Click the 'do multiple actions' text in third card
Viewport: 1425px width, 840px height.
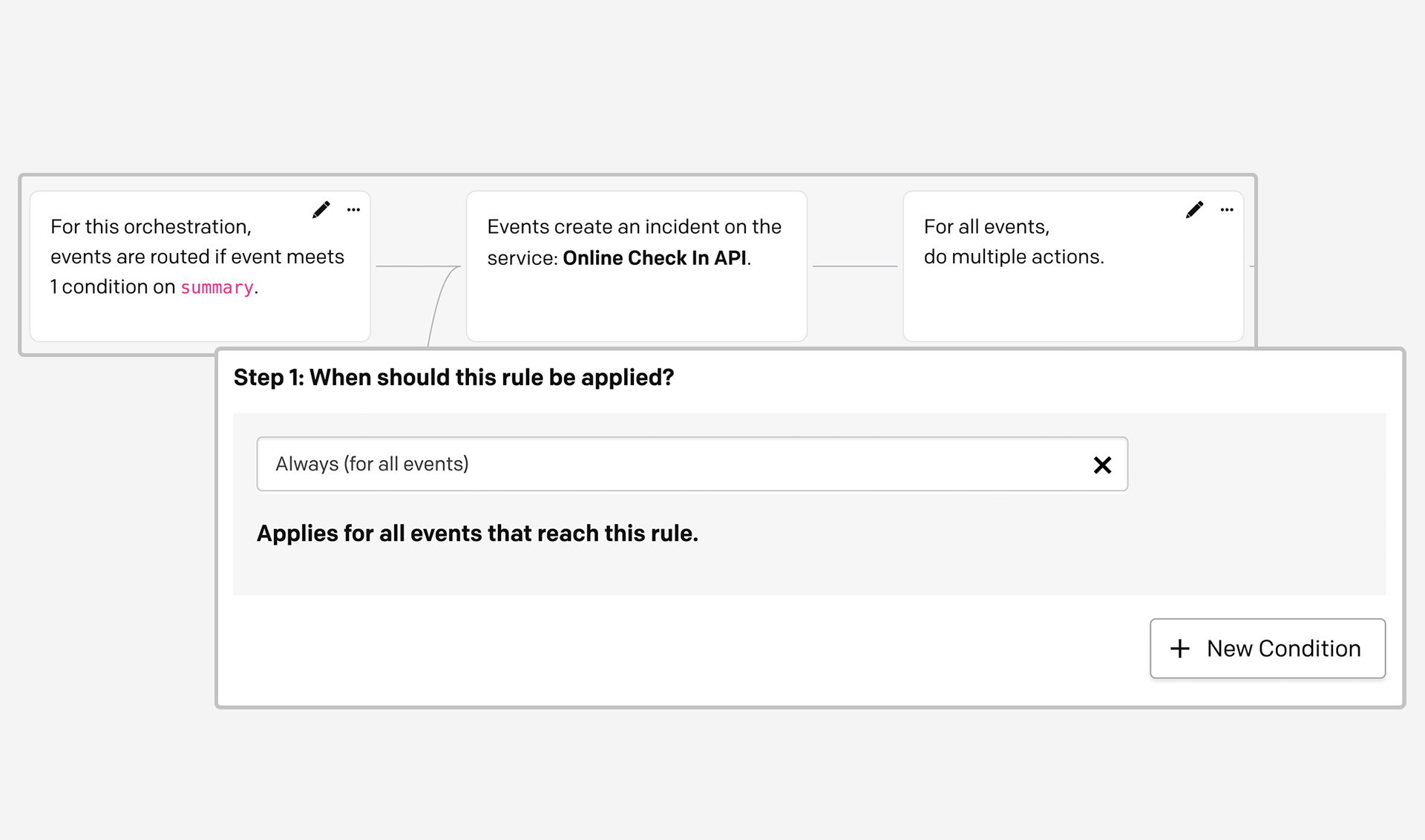1013,257
